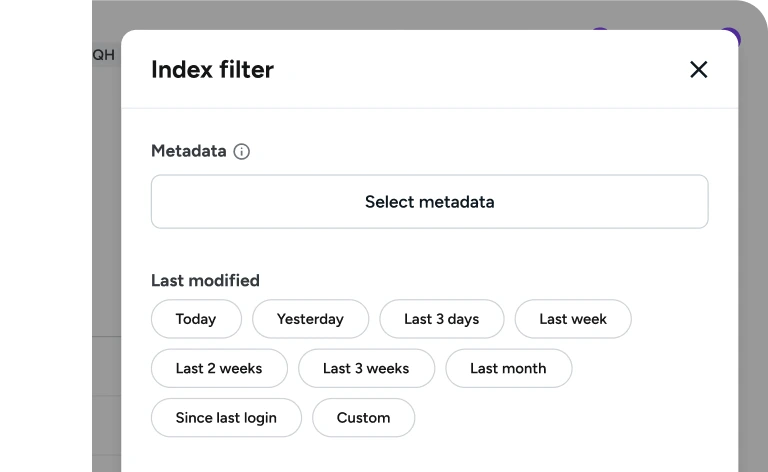Select the Yesterday filter chip
The image size is (768, 472).
[x=311, y=319]
